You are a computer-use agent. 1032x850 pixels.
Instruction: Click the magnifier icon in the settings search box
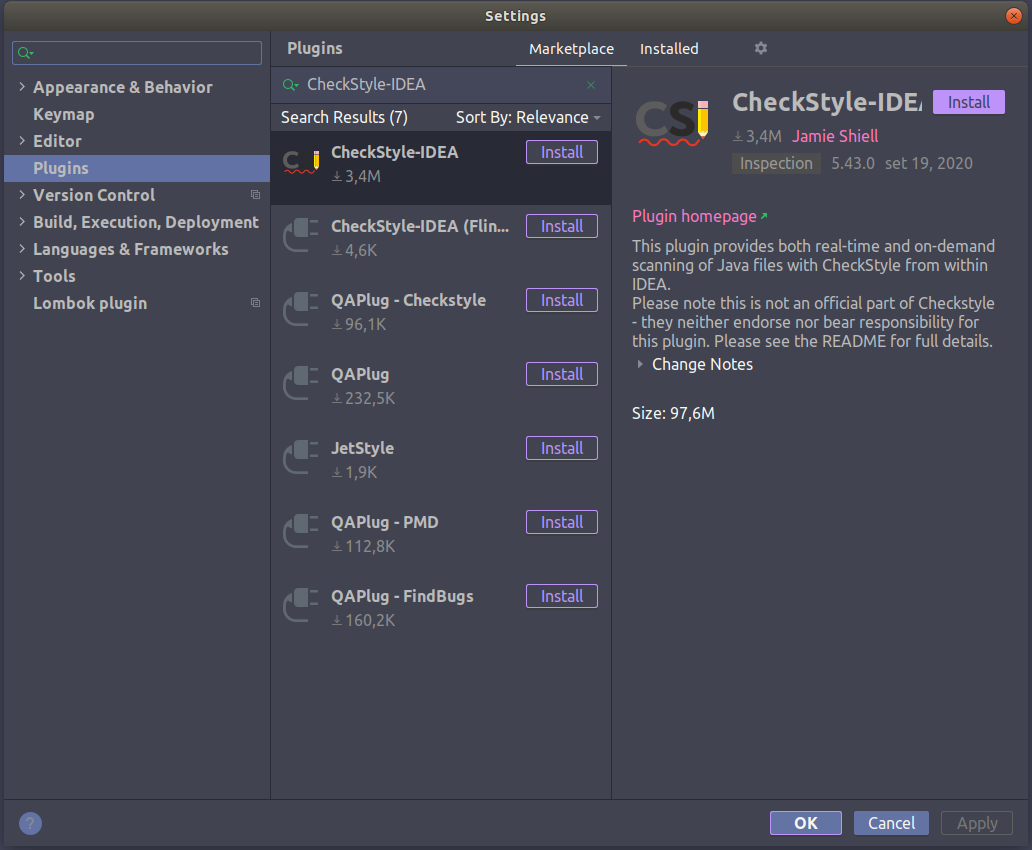click(25, 53)
